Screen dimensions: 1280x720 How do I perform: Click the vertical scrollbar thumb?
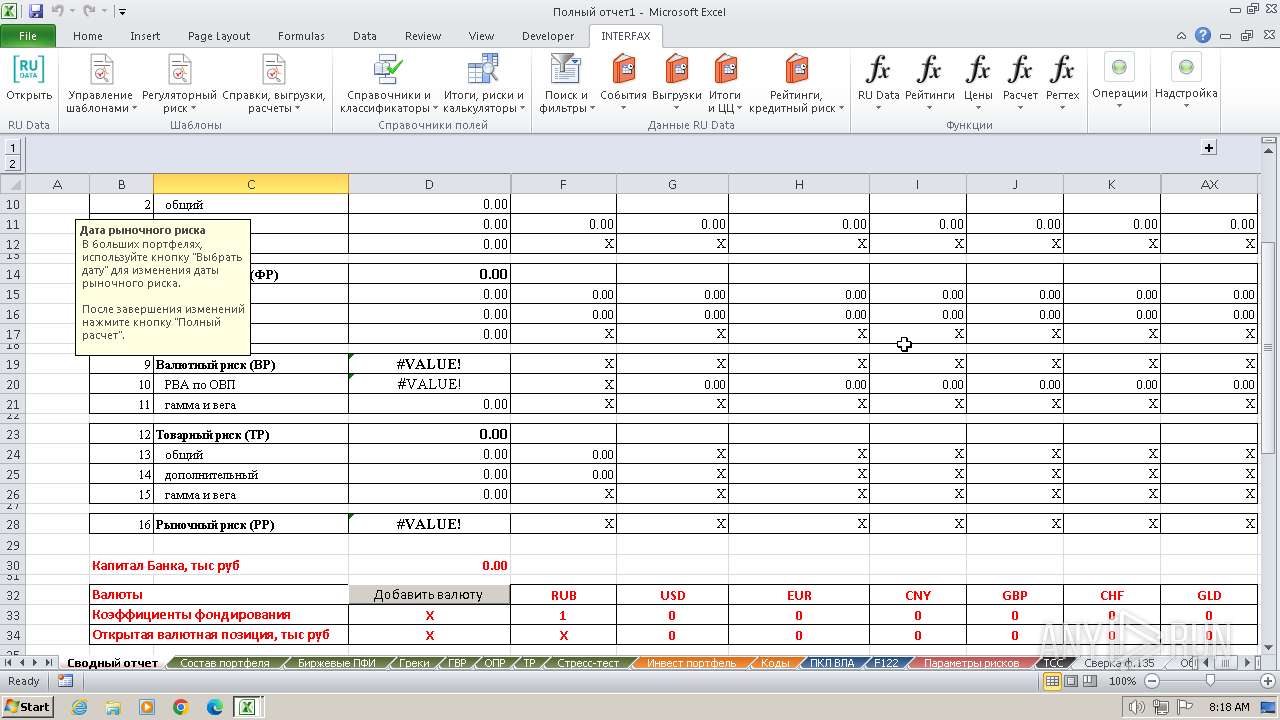coord(1269,348)
